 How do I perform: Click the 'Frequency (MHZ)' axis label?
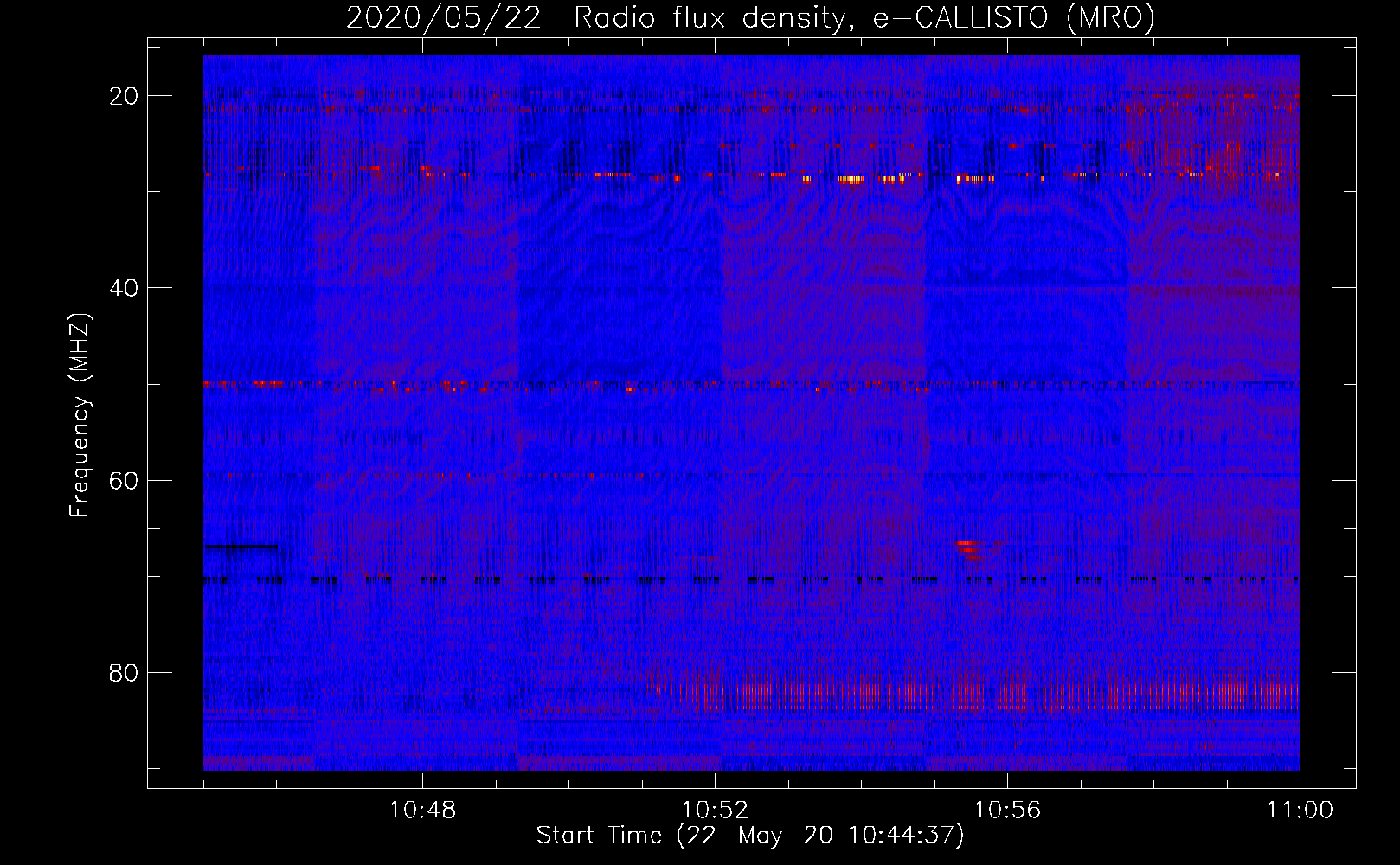tap(80, 415)
